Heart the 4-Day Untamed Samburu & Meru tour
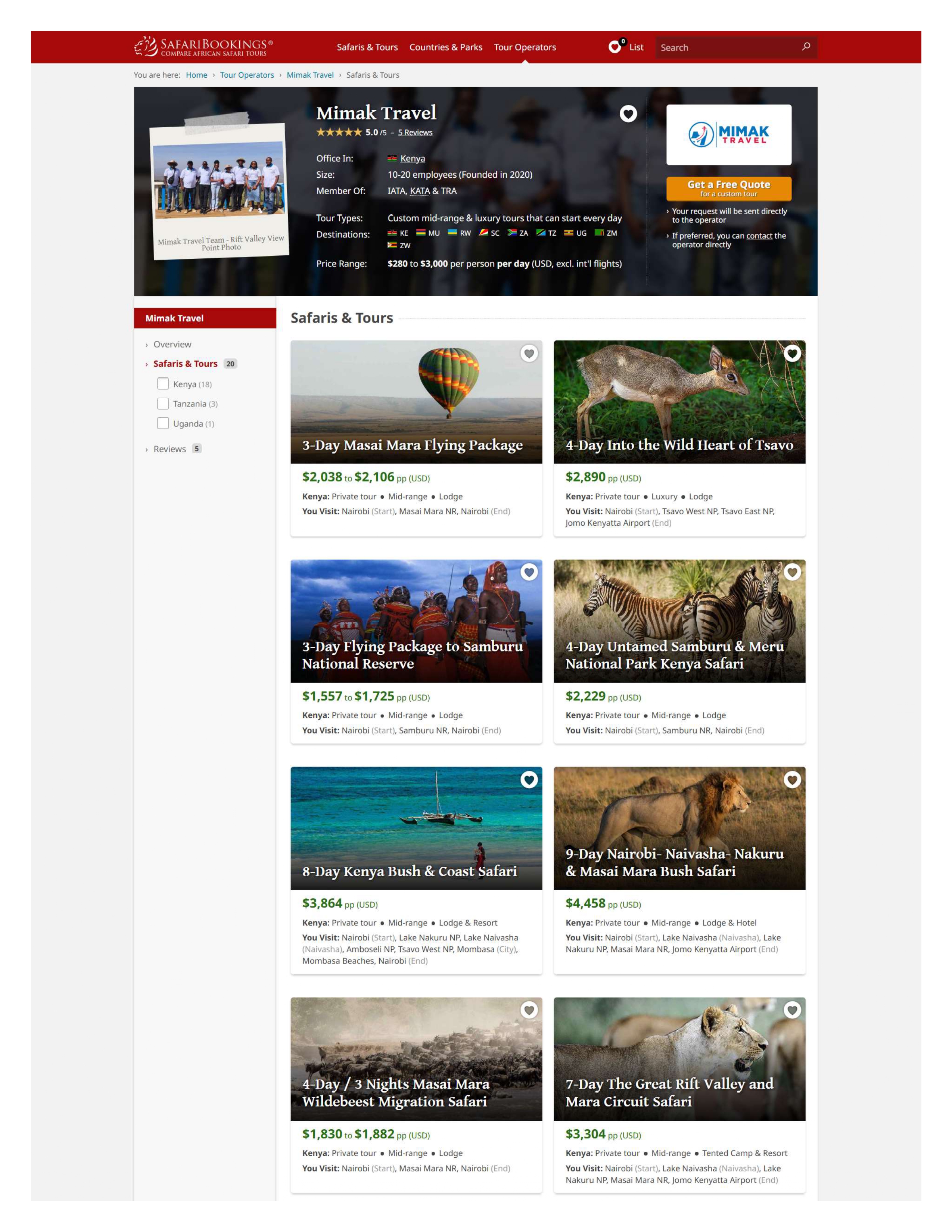This screenshot has width=952, height=1232. [x=792, y=572]
